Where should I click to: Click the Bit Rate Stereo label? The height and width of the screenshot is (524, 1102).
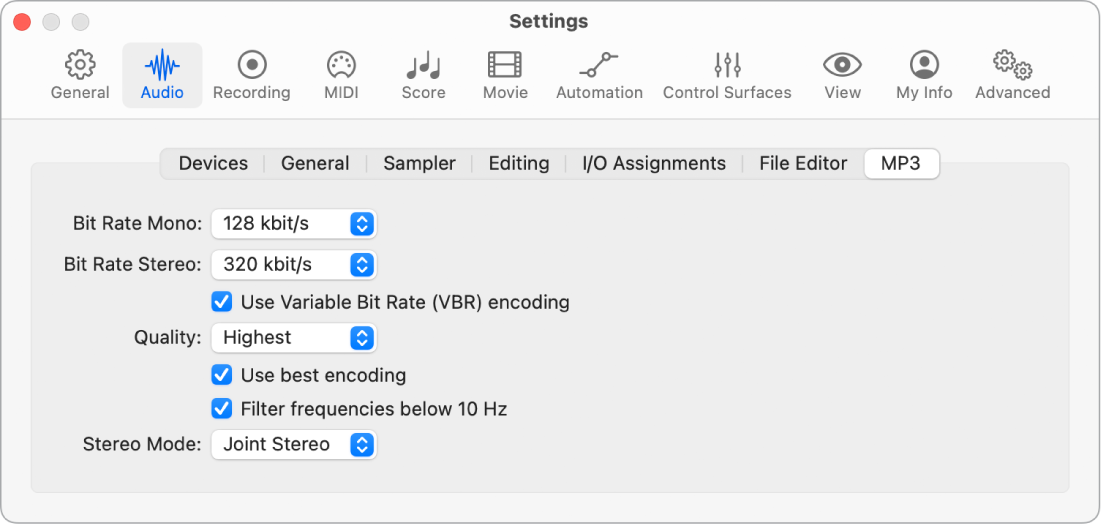pos(133,265)
